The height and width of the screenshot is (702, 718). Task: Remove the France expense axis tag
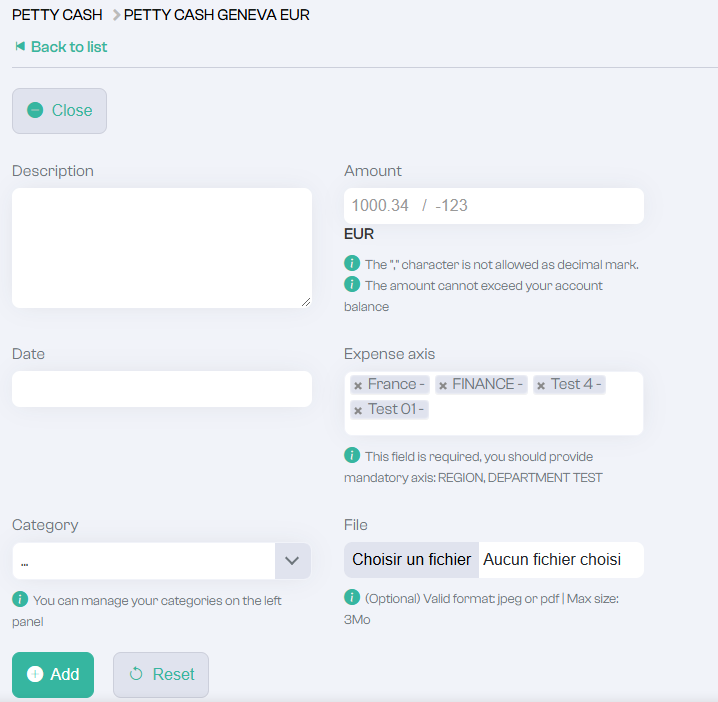(x=358, y=386)
